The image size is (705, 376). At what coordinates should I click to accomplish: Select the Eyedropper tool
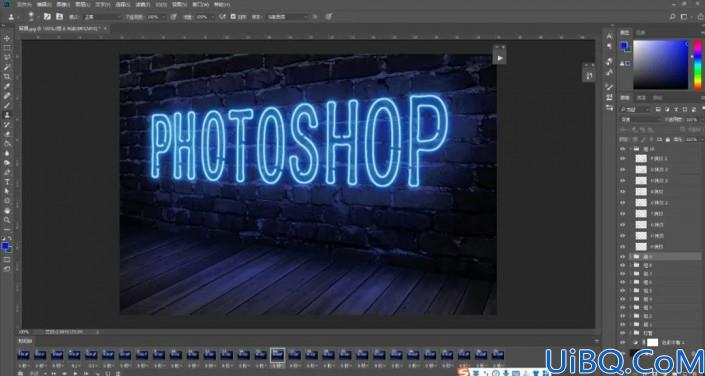click(x=7, y=86)
